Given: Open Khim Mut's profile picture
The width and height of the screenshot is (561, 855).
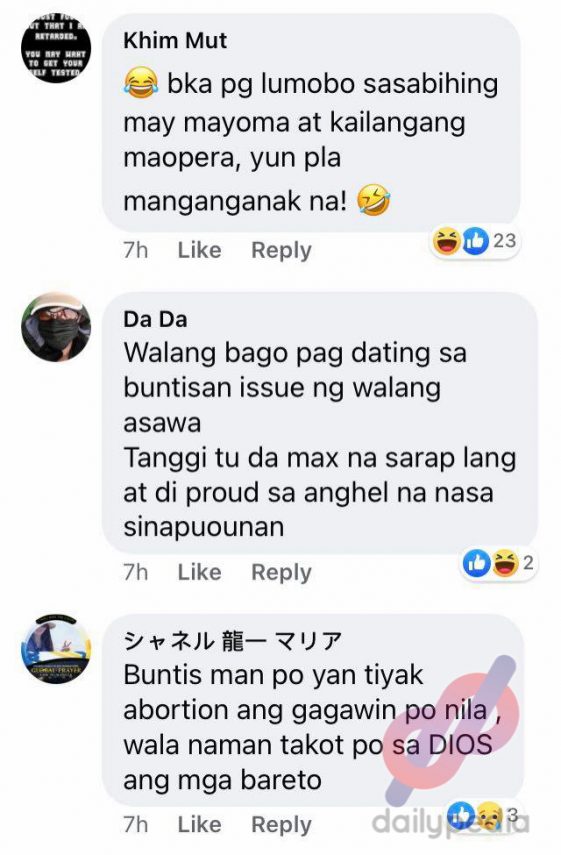Looking at the screenshot, I should pyautogui.click(x=56, y=48).
